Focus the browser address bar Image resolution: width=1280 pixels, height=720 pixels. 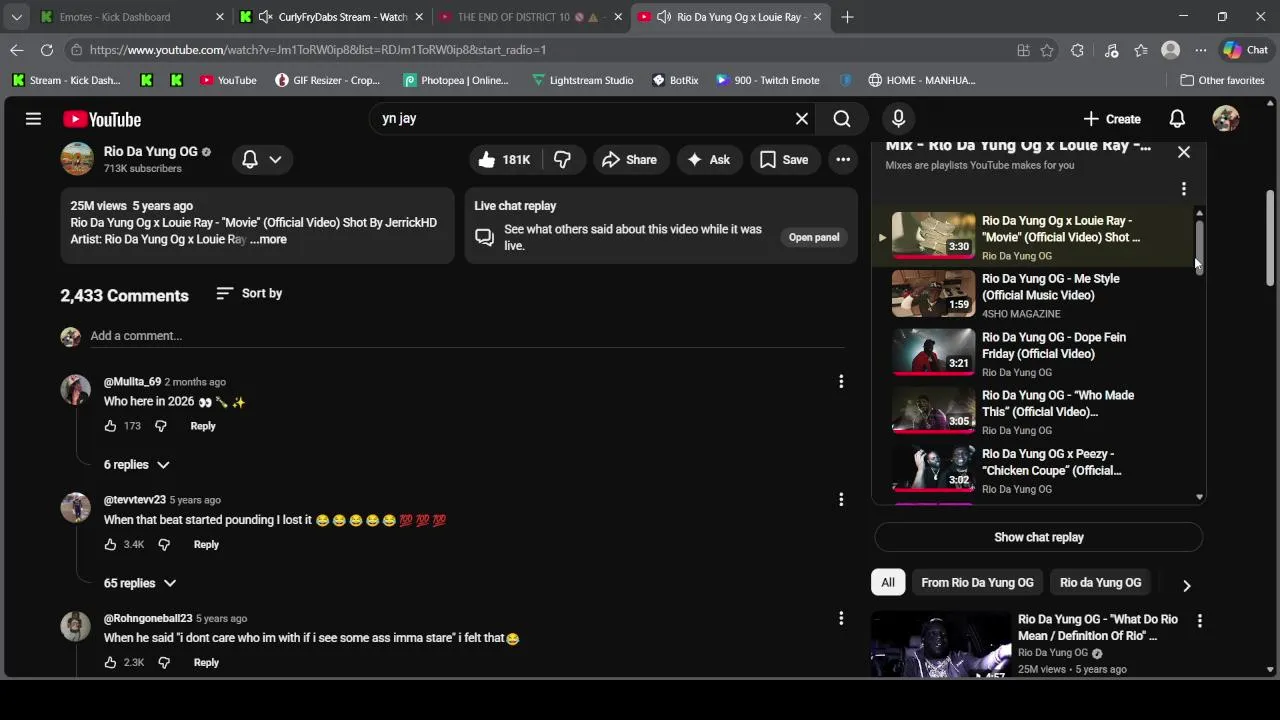[x=540, y=50]
